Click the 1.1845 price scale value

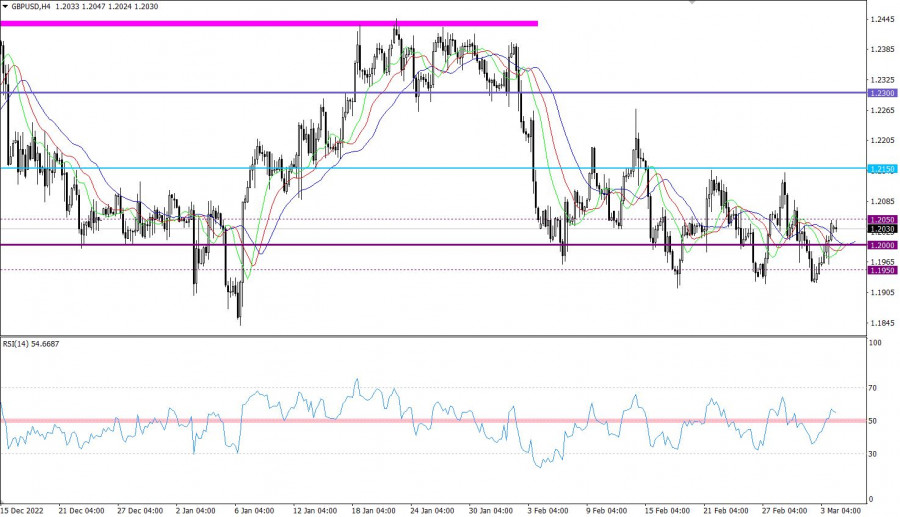pos(882,323)
